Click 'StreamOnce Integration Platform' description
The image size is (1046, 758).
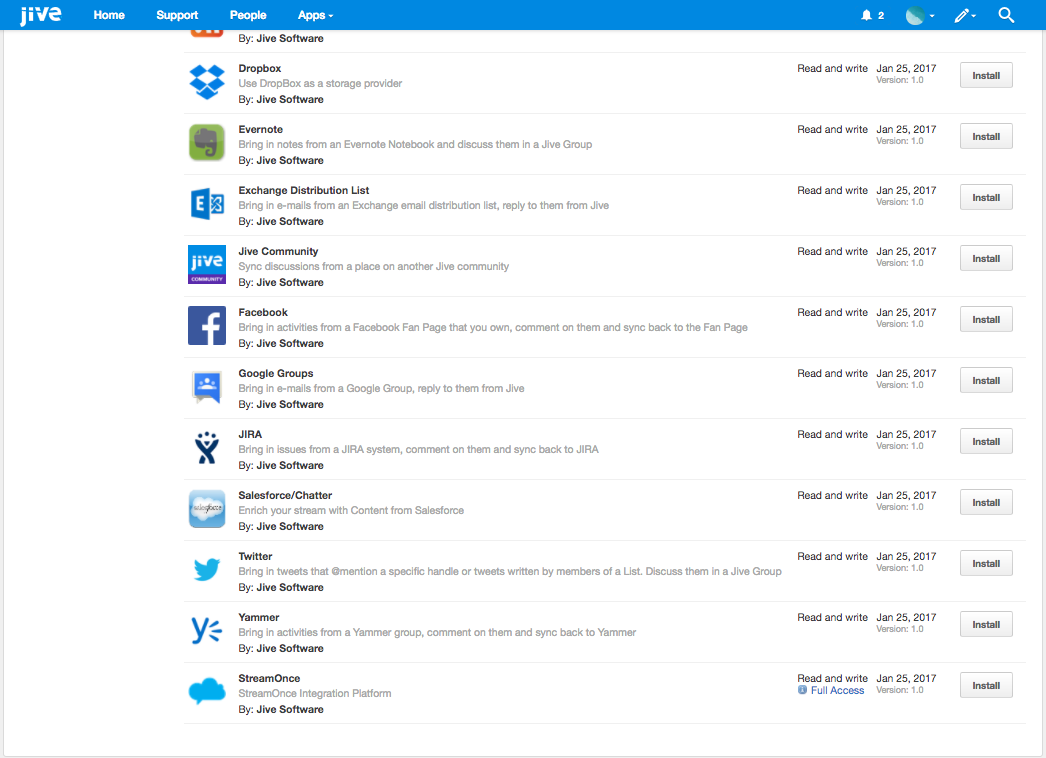[x=315, y=693]
